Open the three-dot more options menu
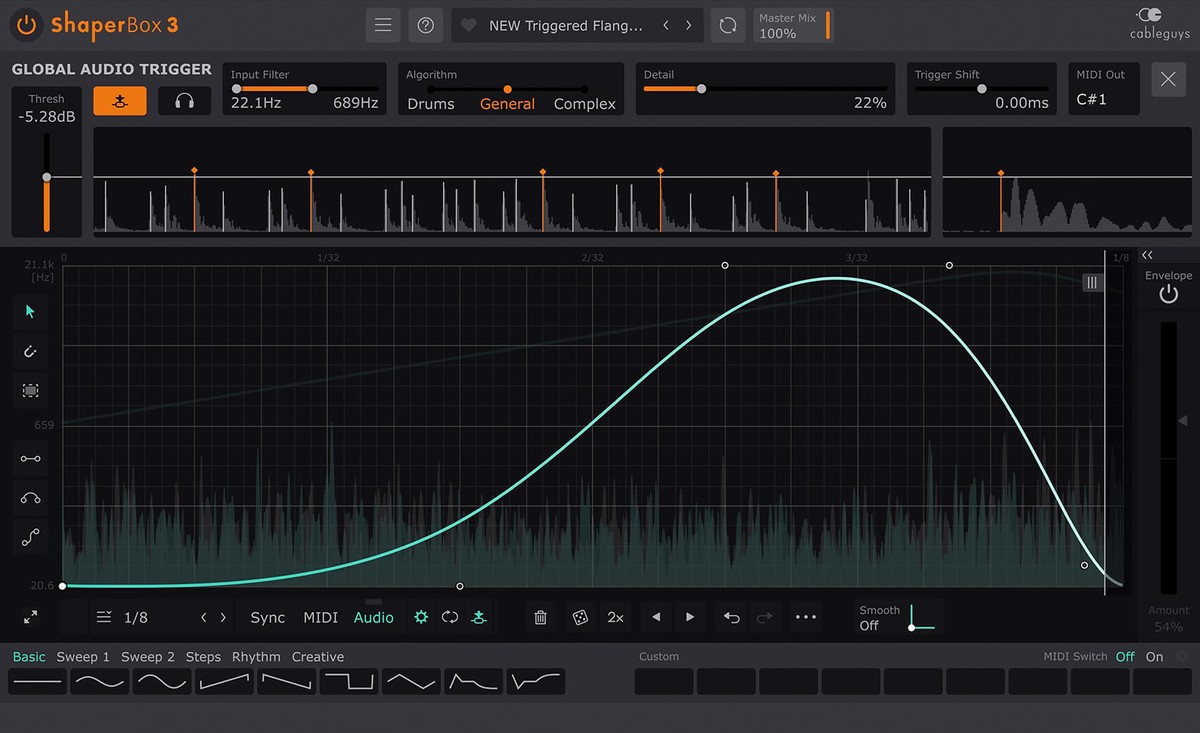This screenshot has width=1200, height=733. [806, 617]
